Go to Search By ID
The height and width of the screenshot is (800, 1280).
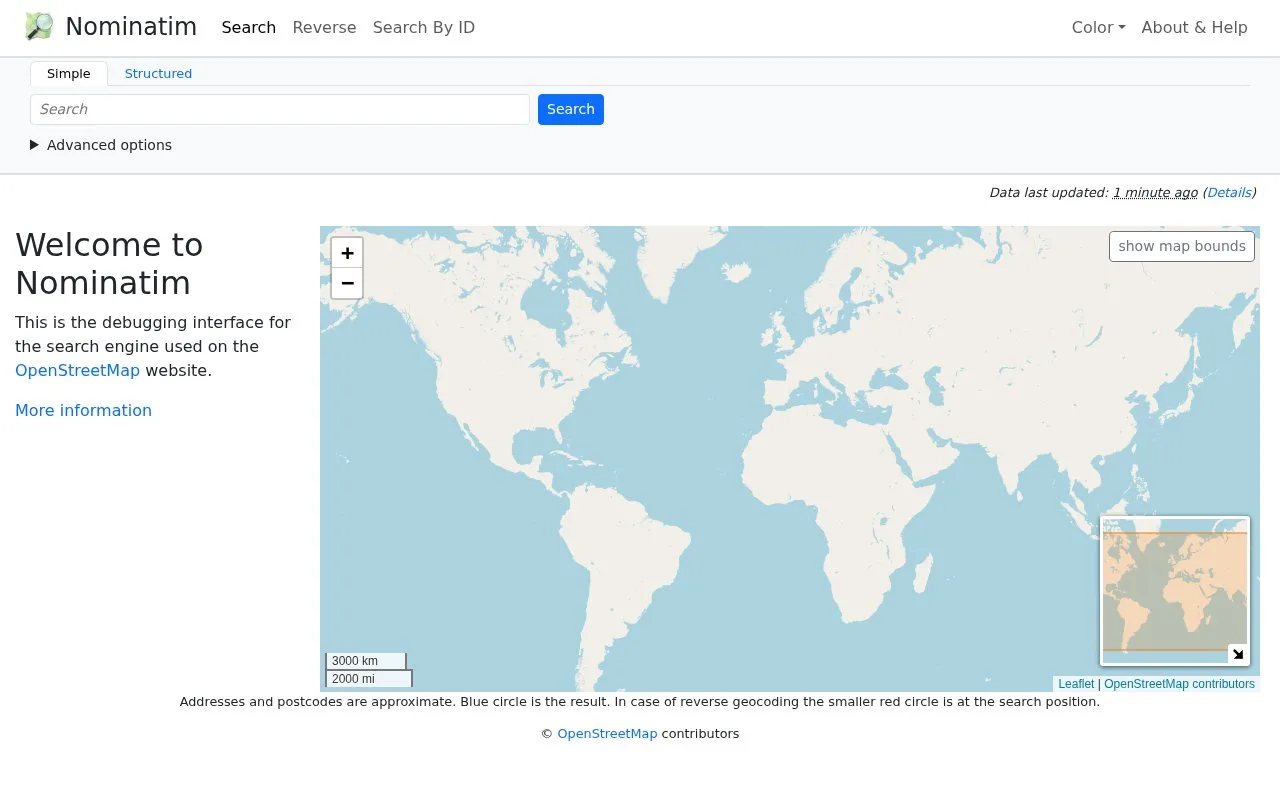pyautogui.click(x=424, y=28)
